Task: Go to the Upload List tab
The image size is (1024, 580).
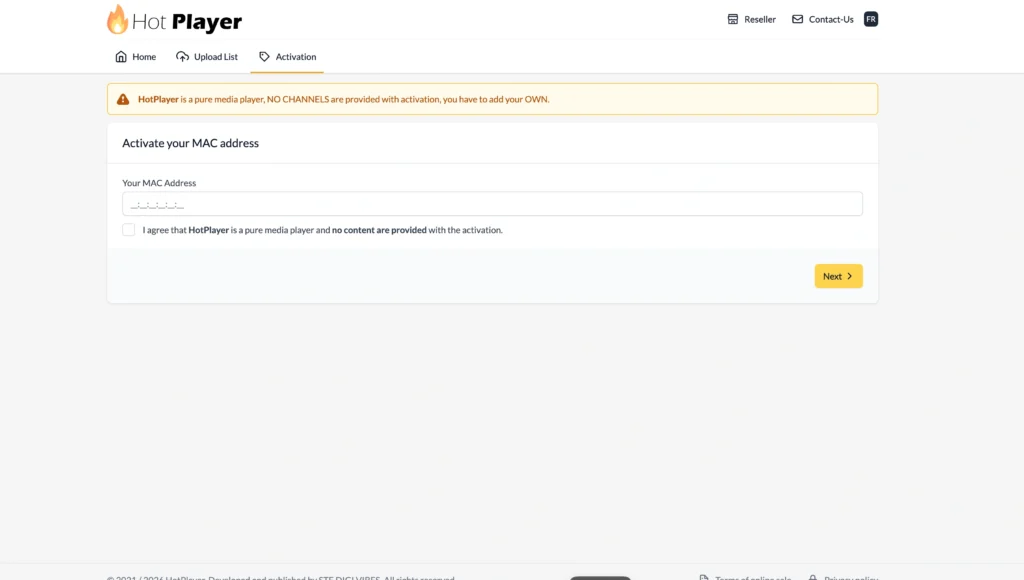Action: (x=207, y=57)
